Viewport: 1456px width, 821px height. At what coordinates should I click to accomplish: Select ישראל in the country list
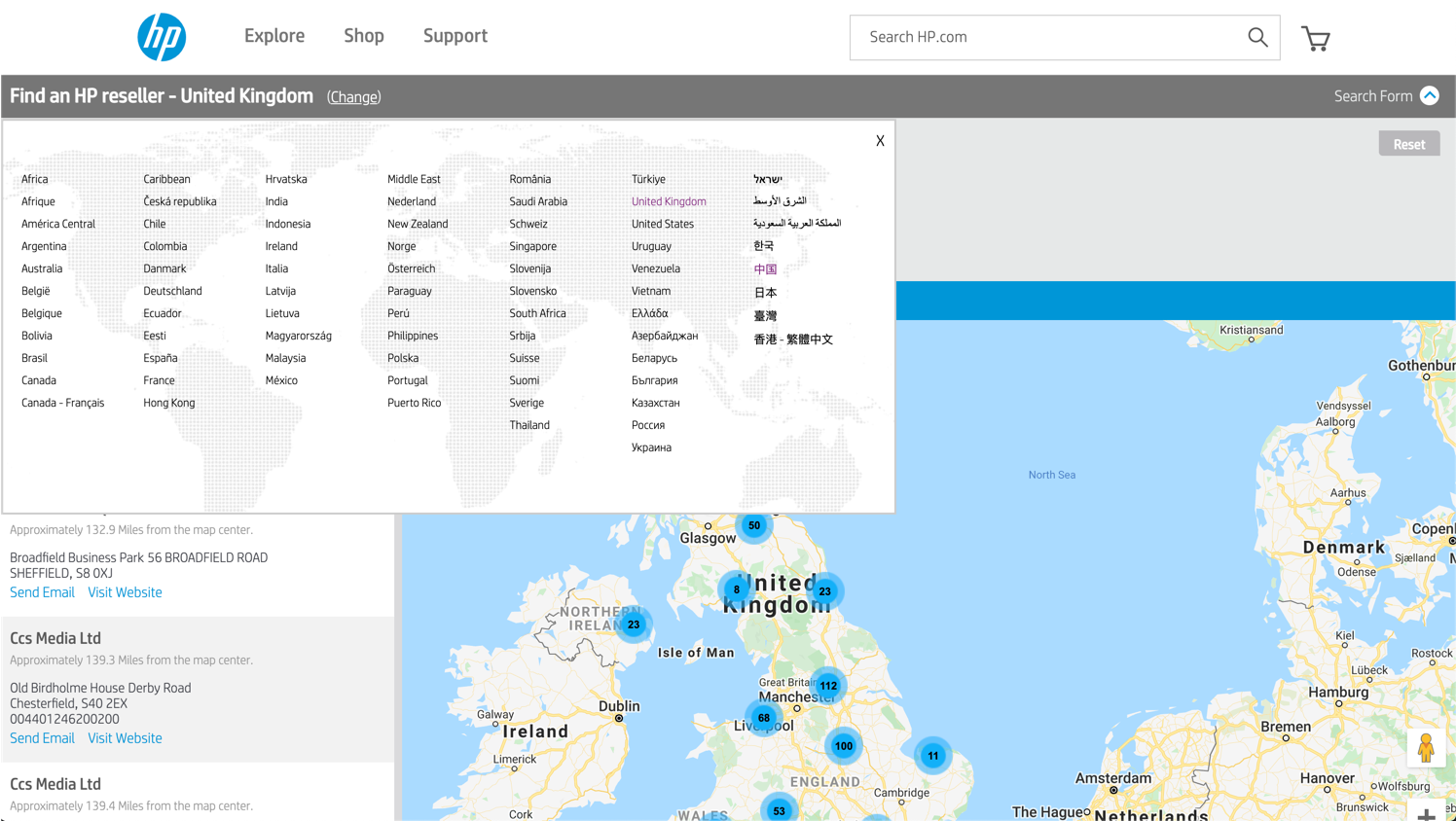click(767, 179)
